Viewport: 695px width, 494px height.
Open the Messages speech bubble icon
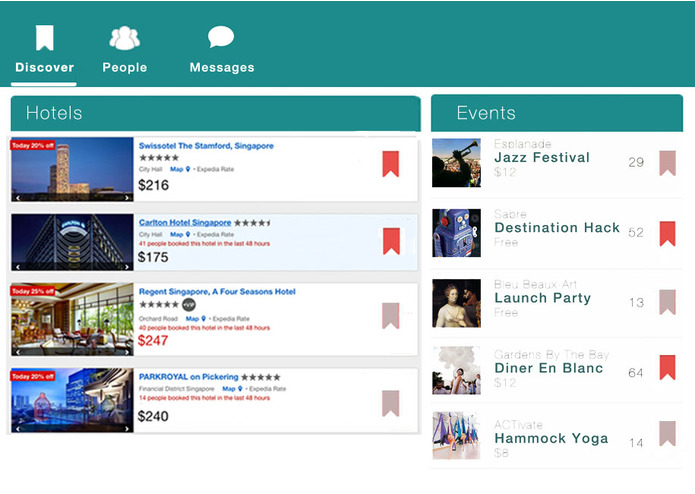coord(221,37)
